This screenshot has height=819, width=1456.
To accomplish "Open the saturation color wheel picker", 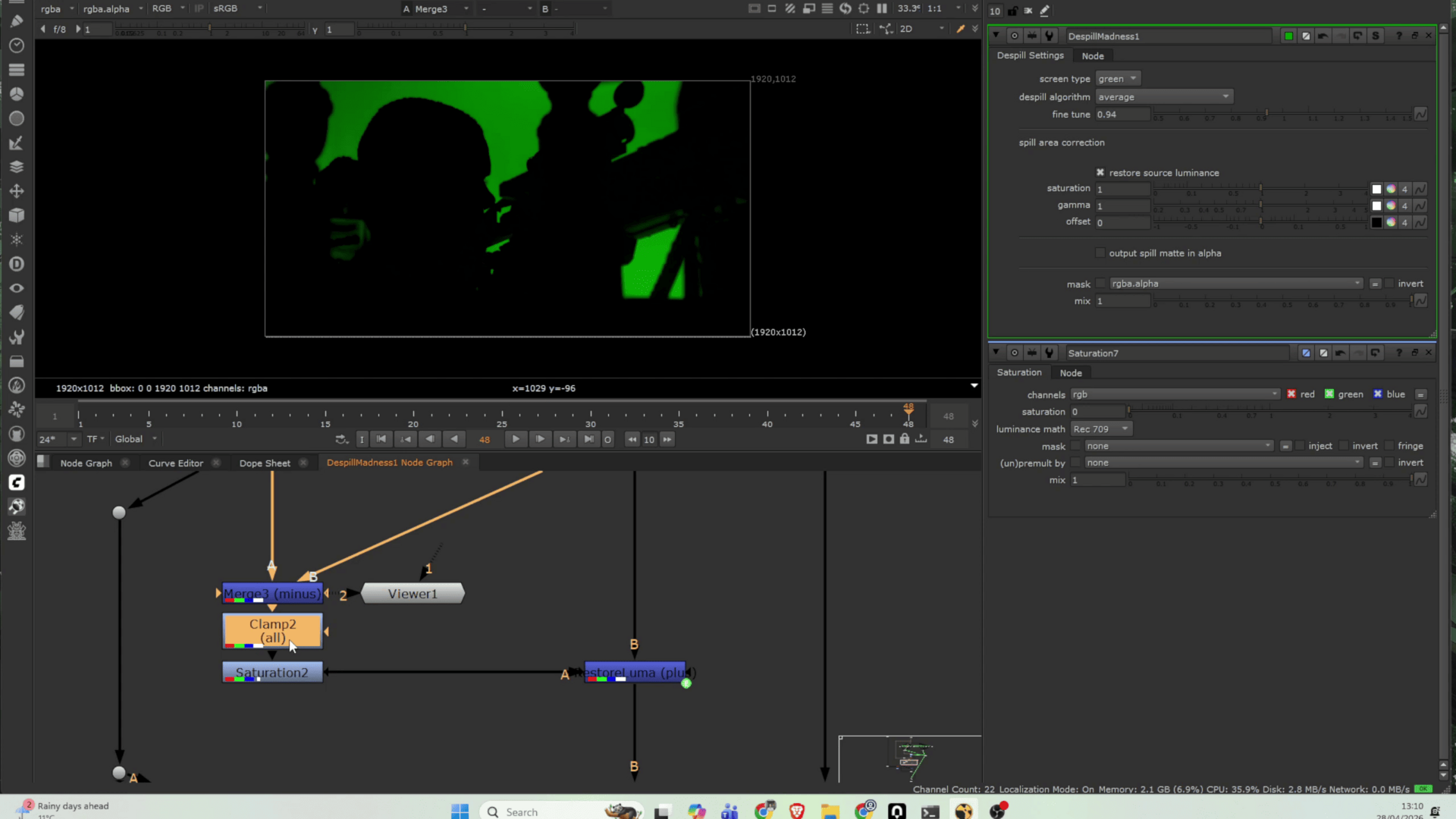I will (1391, 189).
